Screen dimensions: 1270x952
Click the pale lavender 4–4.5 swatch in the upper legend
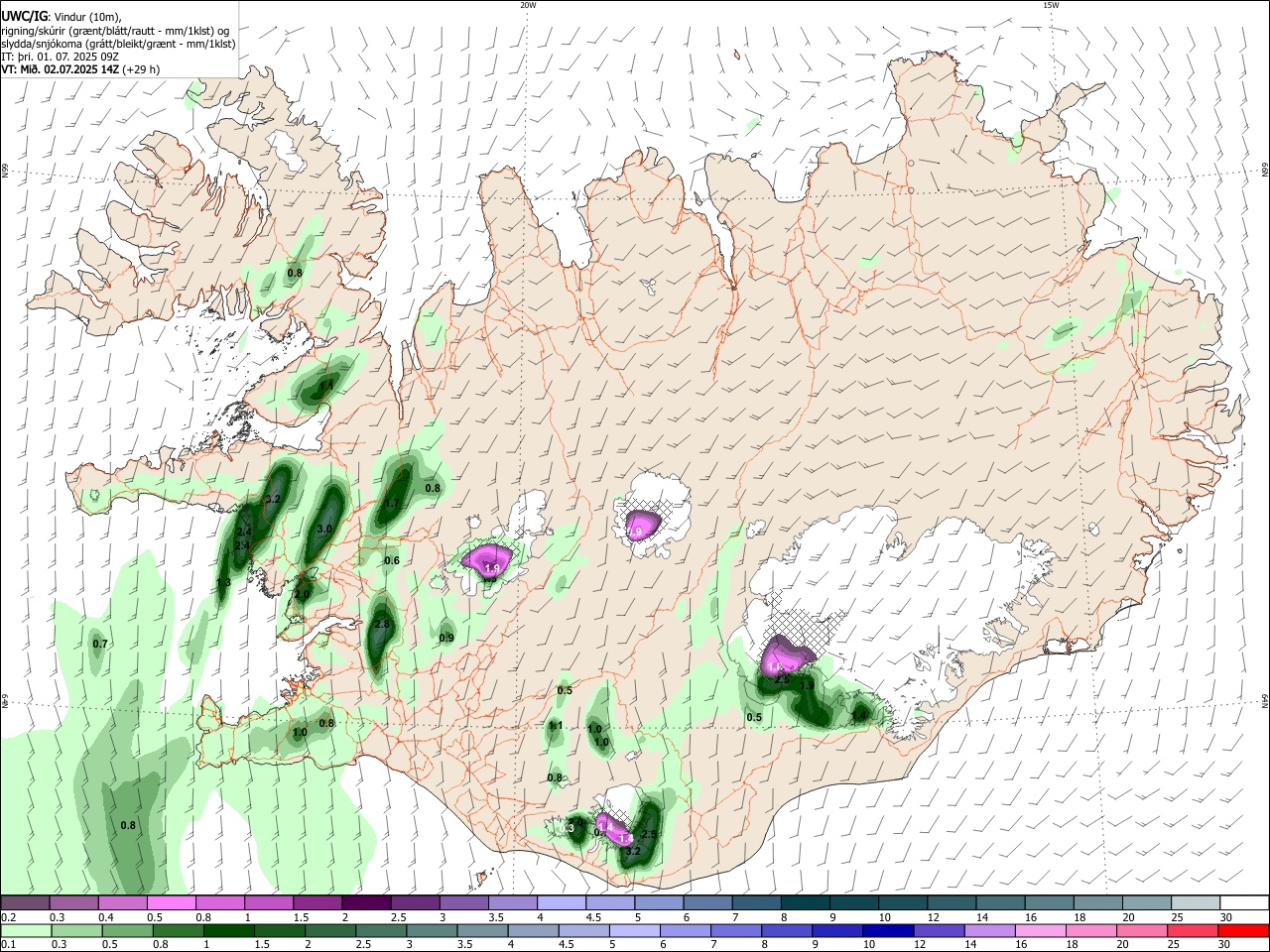tap(561, 903)
